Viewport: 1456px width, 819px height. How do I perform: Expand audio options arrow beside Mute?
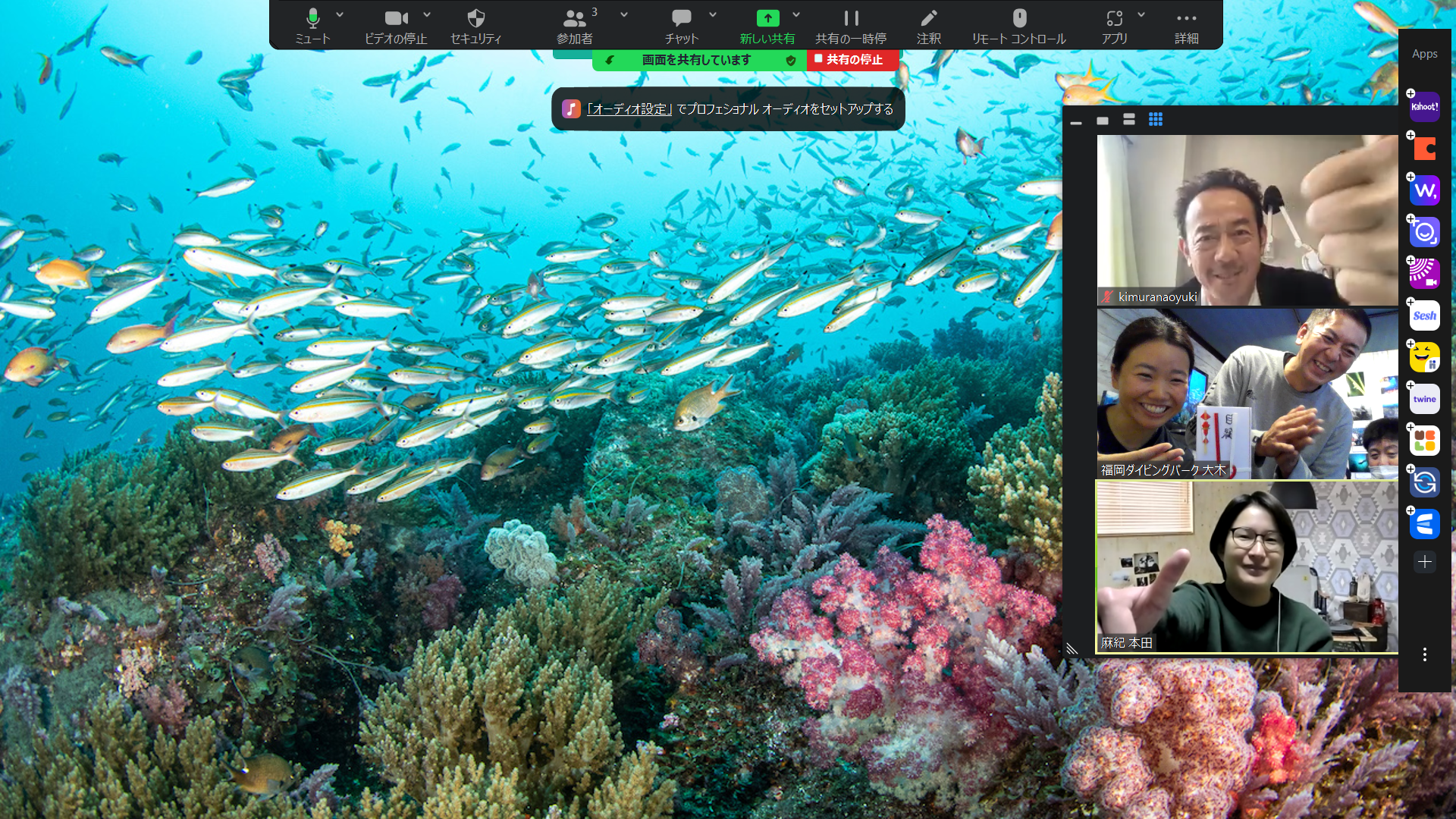point(340,14)
